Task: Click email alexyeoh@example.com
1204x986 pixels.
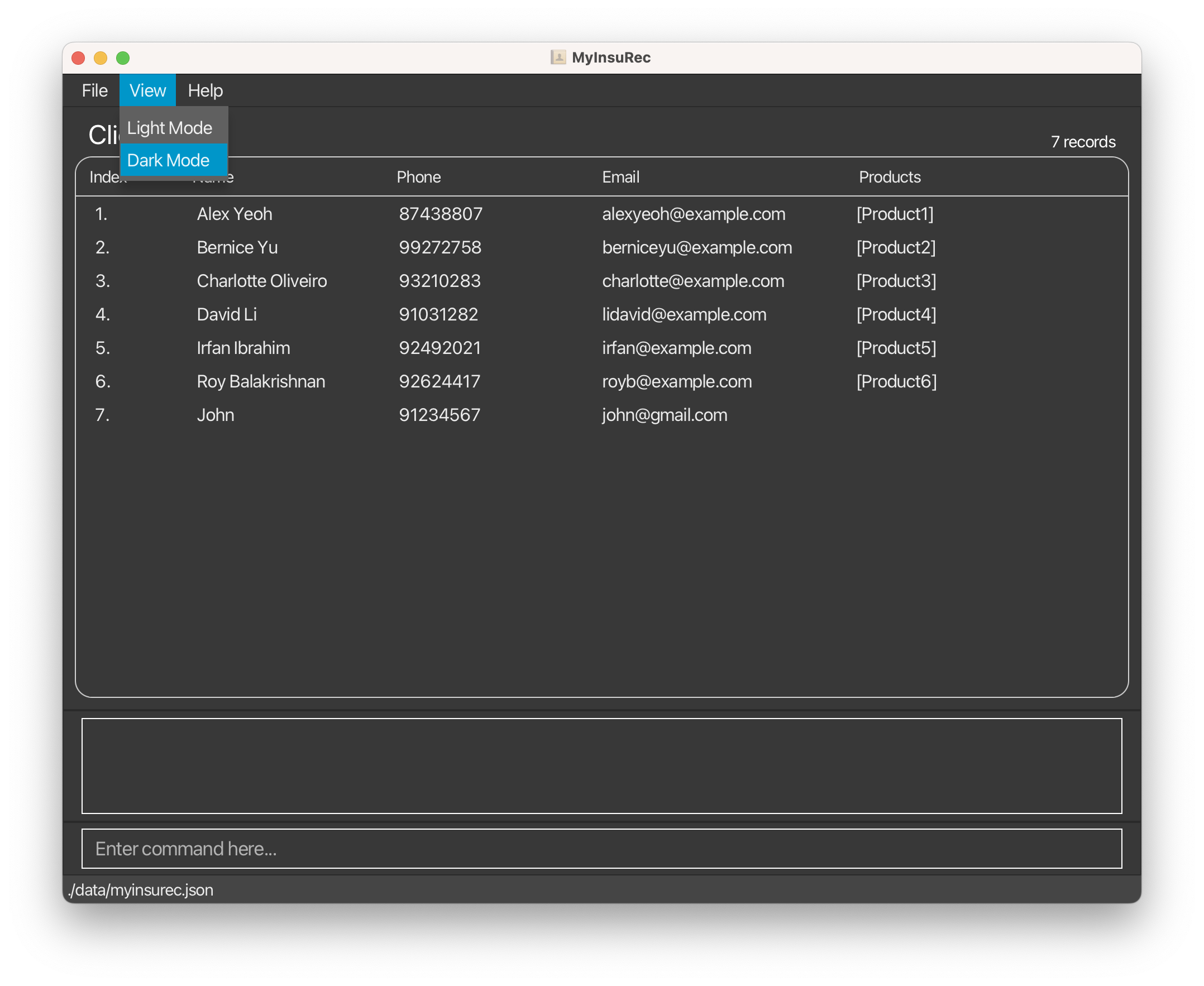Action: point(694,214)
